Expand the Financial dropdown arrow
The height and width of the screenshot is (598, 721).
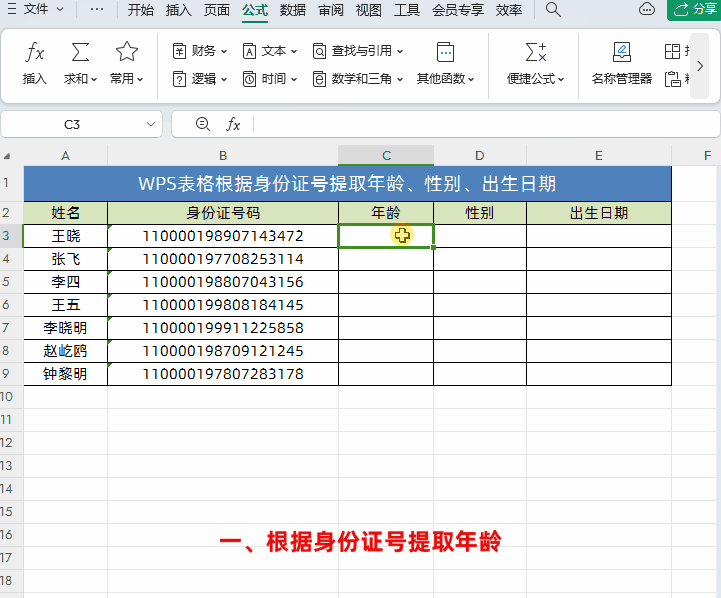click(224, 51)
